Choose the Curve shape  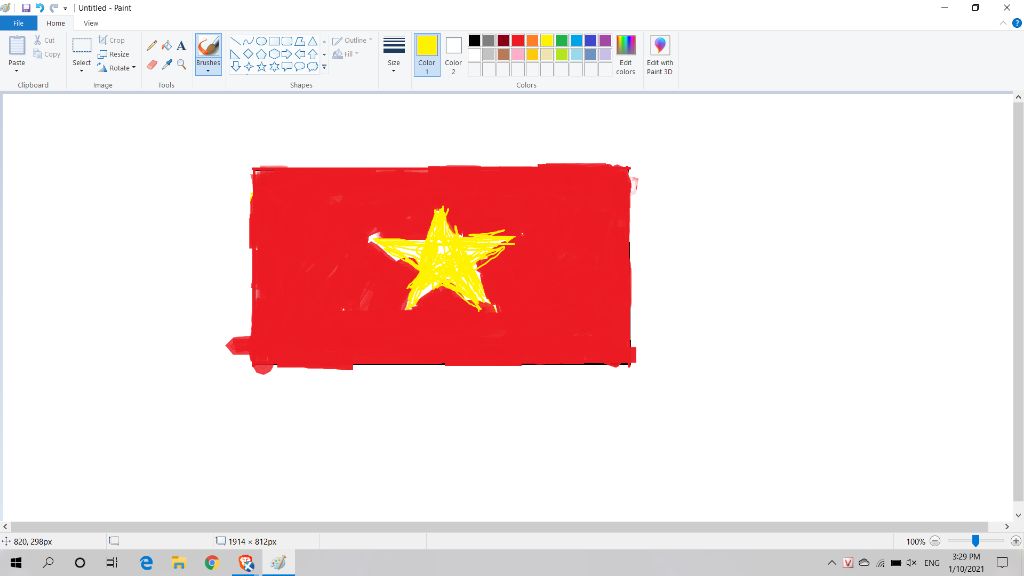point(248,41)
